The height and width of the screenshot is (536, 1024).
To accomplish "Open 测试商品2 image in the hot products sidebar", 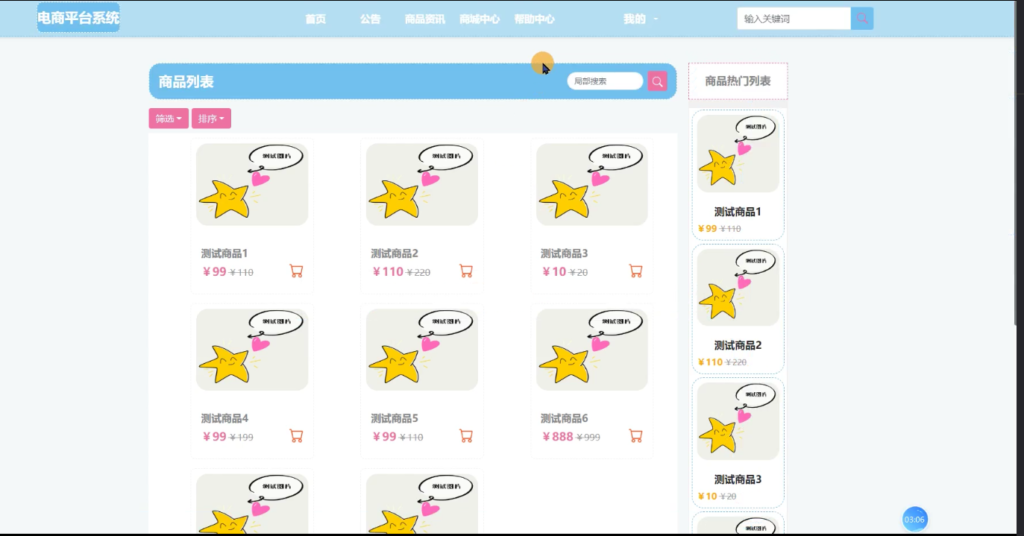I will pyautogui.click(x=738, y=287).
